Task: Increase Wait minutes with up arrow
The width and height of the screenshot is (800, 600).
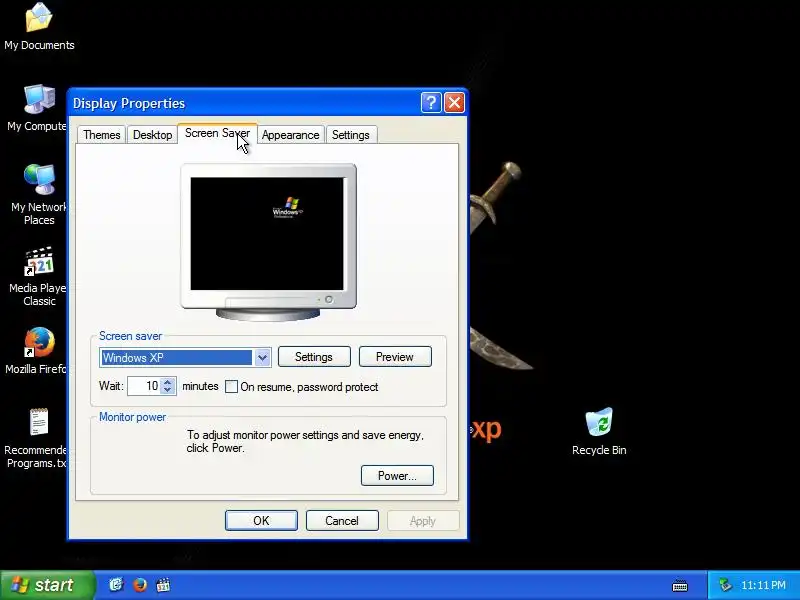Action: [168, 382]
